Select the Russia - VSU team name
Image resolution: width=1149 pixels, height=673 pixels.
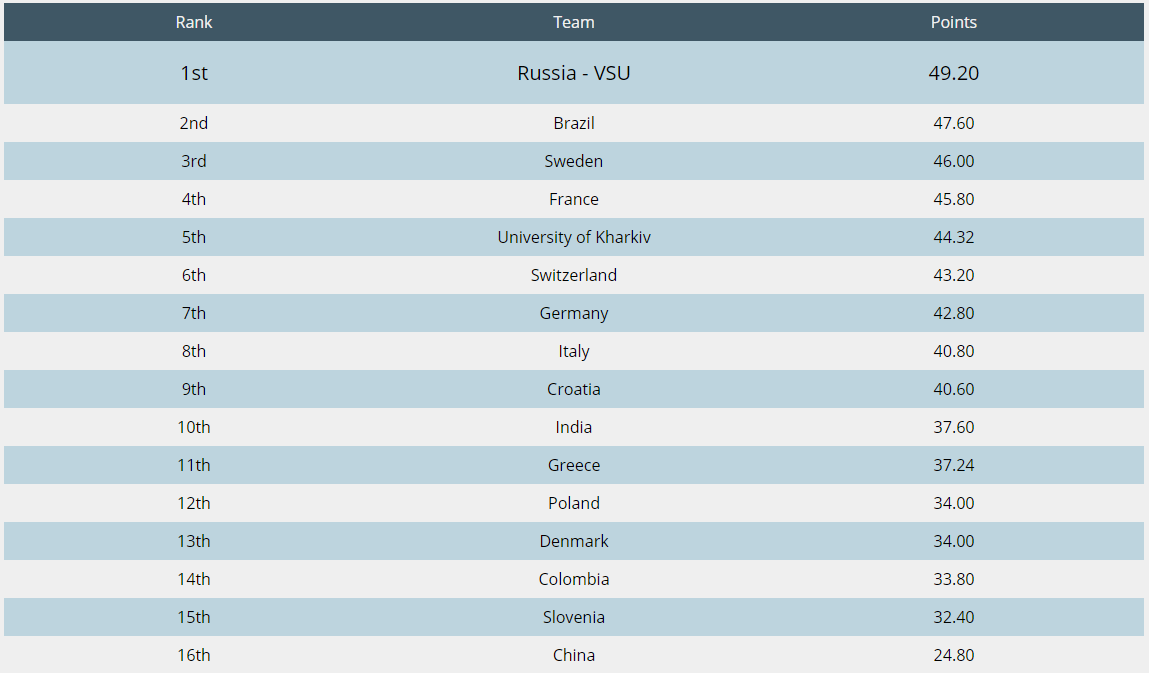(574, 73)
